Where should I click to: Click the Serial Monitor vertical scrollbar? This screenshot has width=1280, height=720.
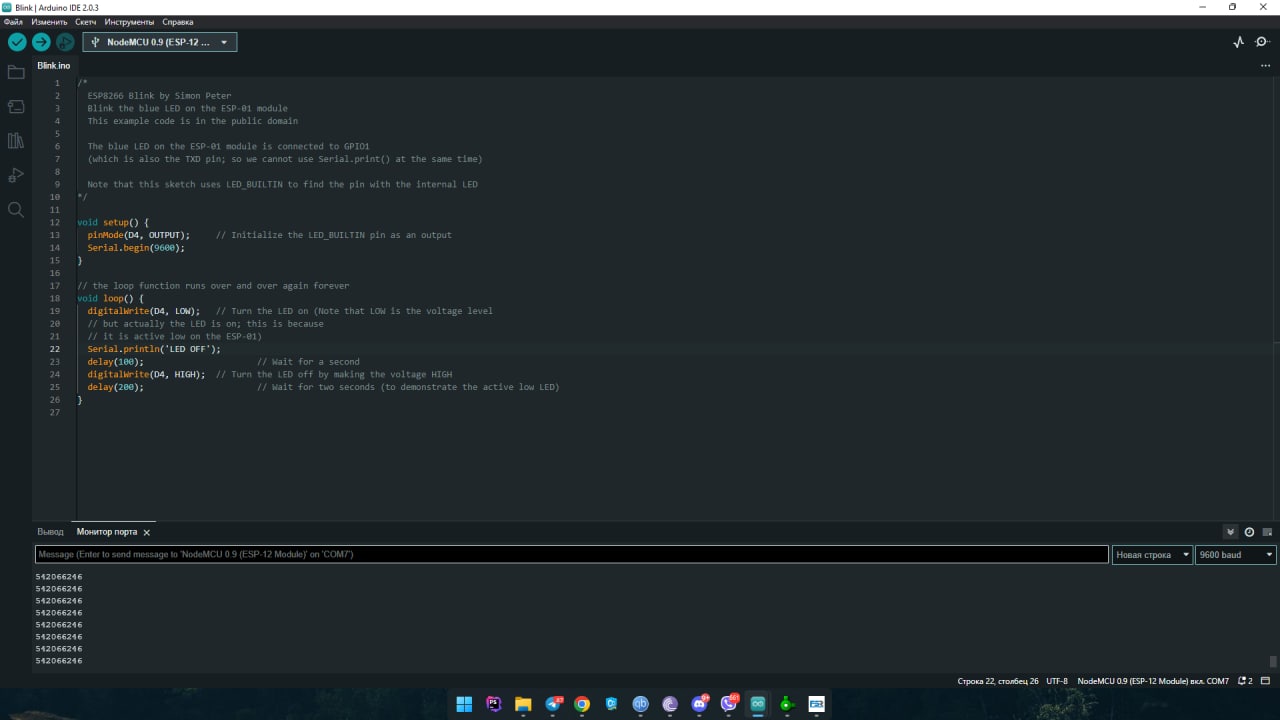pyautogui.click(x=1273, y=661)
